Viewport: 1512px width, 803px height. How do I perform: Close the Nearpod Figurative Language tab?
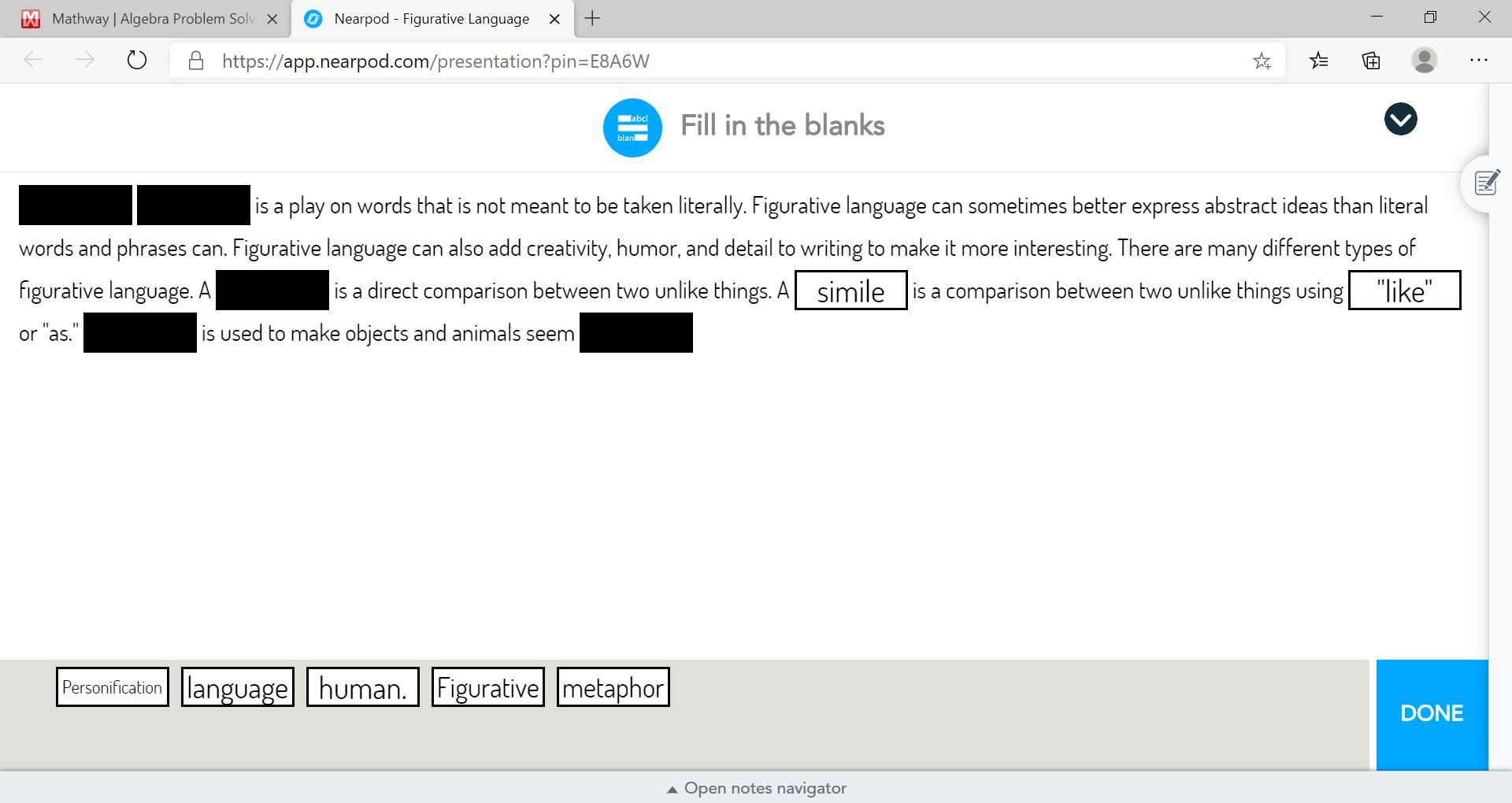coord(554,19)
